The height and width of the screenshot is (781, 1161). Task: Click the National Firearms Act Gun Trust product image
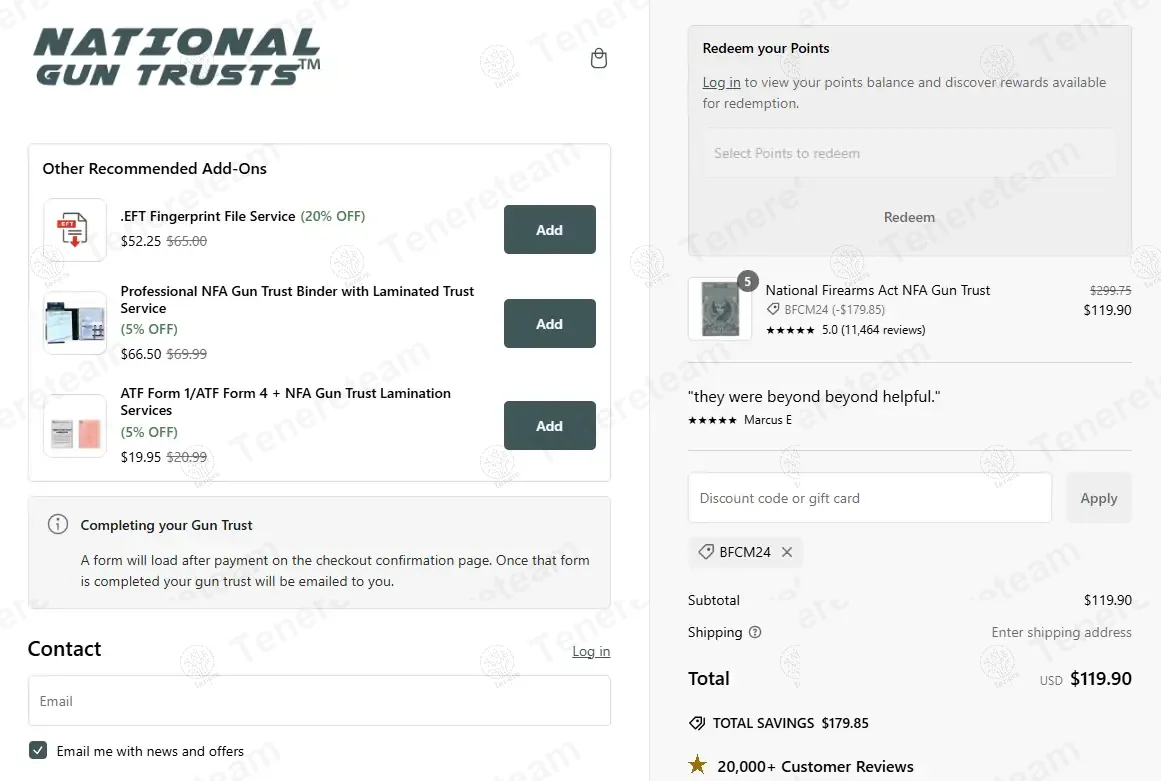click(720, 309)
